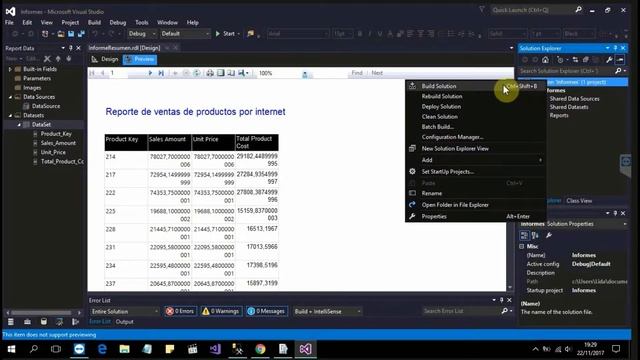Select Shared Data Sources in Solution Explorer
640x360 pixels.
coord(574,99)
